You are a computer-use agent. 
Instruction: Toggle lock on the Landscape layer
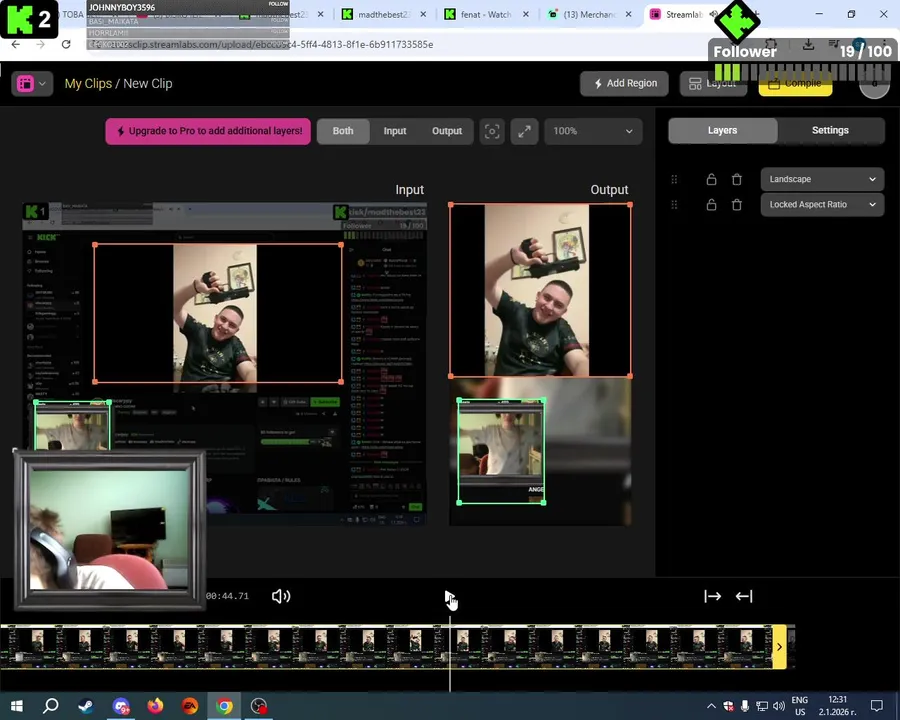coord(711,179)
